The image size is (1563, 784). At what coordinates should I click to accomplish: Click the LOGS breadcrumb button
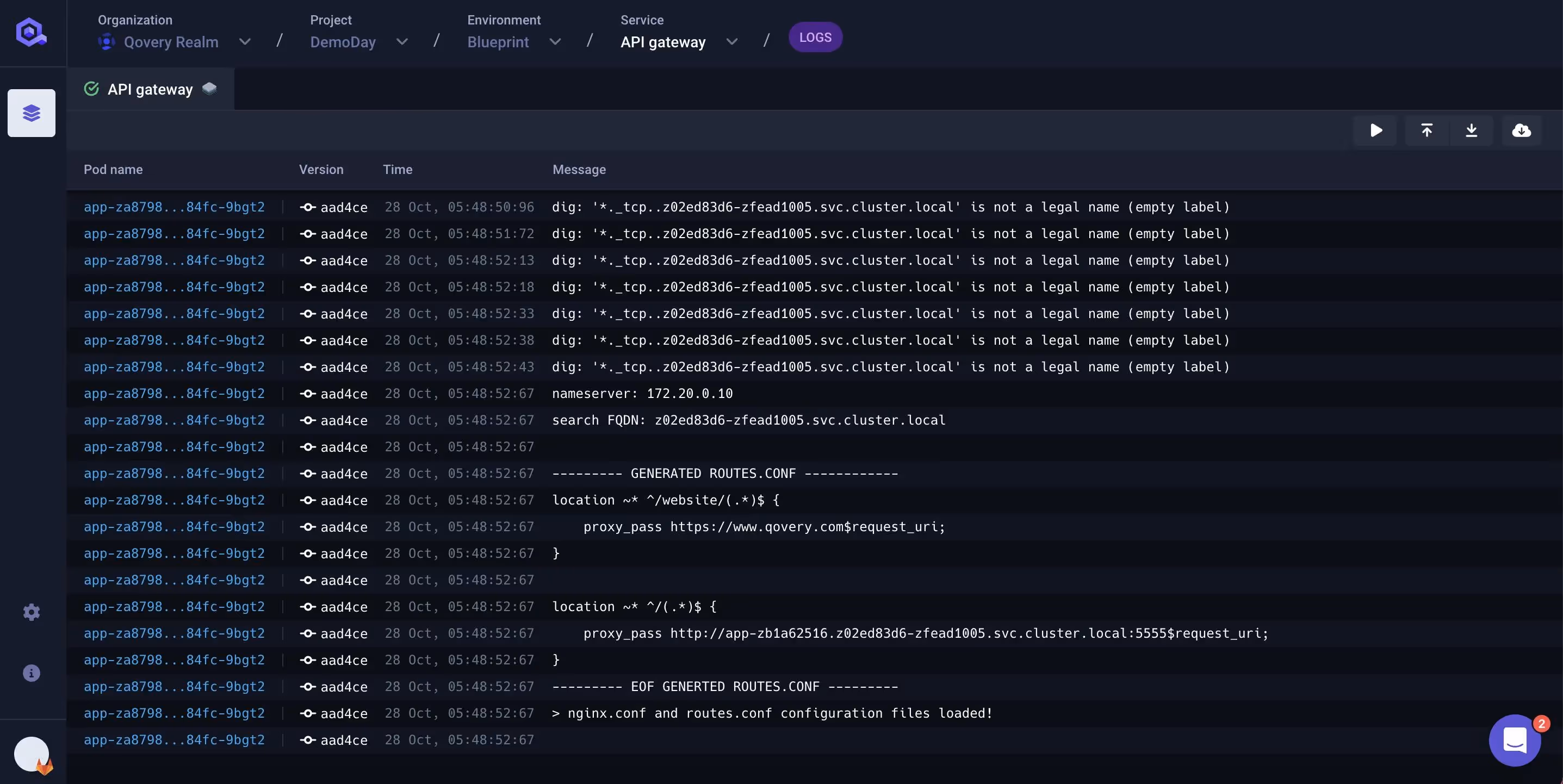(815, 37)
